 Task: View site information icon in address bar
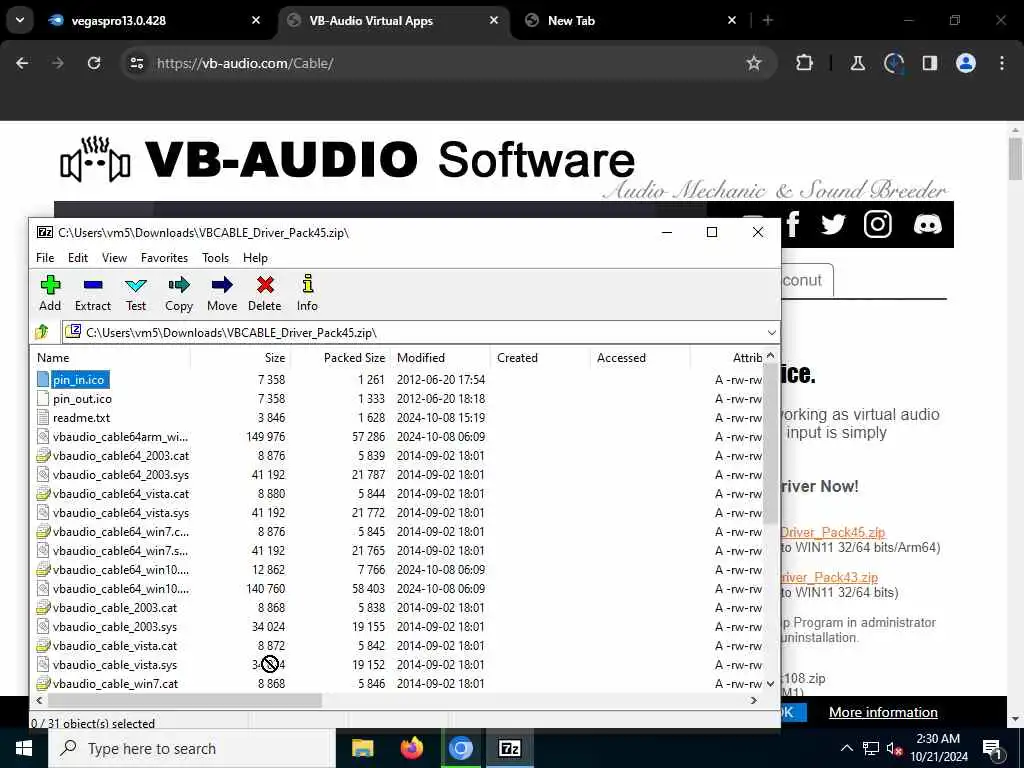pyautogui.click(x=137, y=63)
